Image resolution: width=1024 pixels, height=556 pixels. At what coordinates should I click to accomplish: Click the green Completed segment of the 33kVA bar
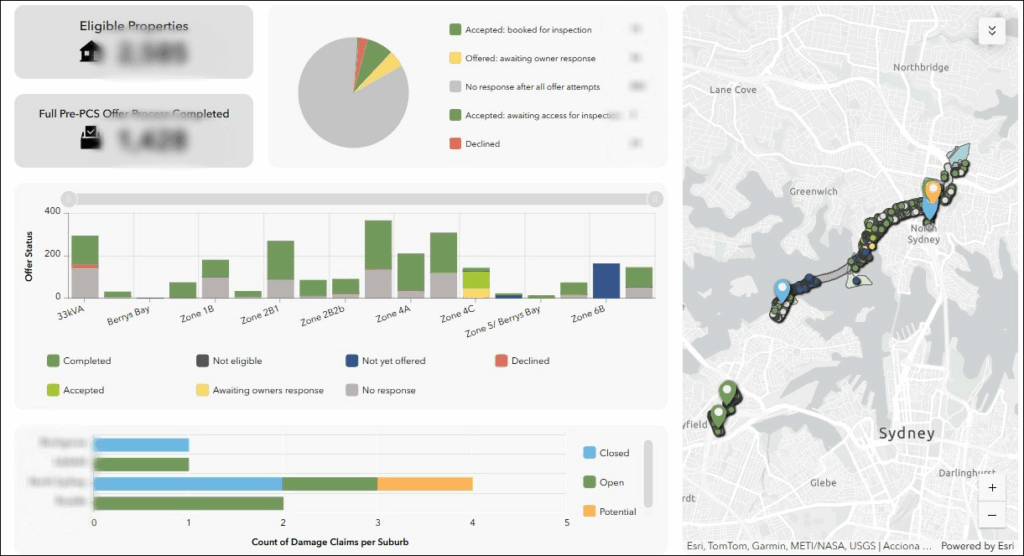(x=85, y=250)
